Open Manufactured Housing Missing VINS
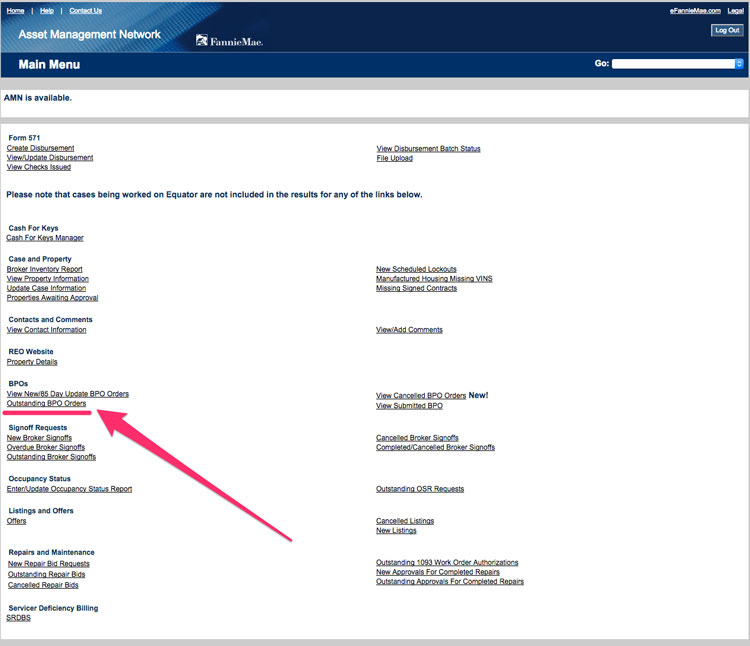The image size is (750, 646). pos(434,279)
